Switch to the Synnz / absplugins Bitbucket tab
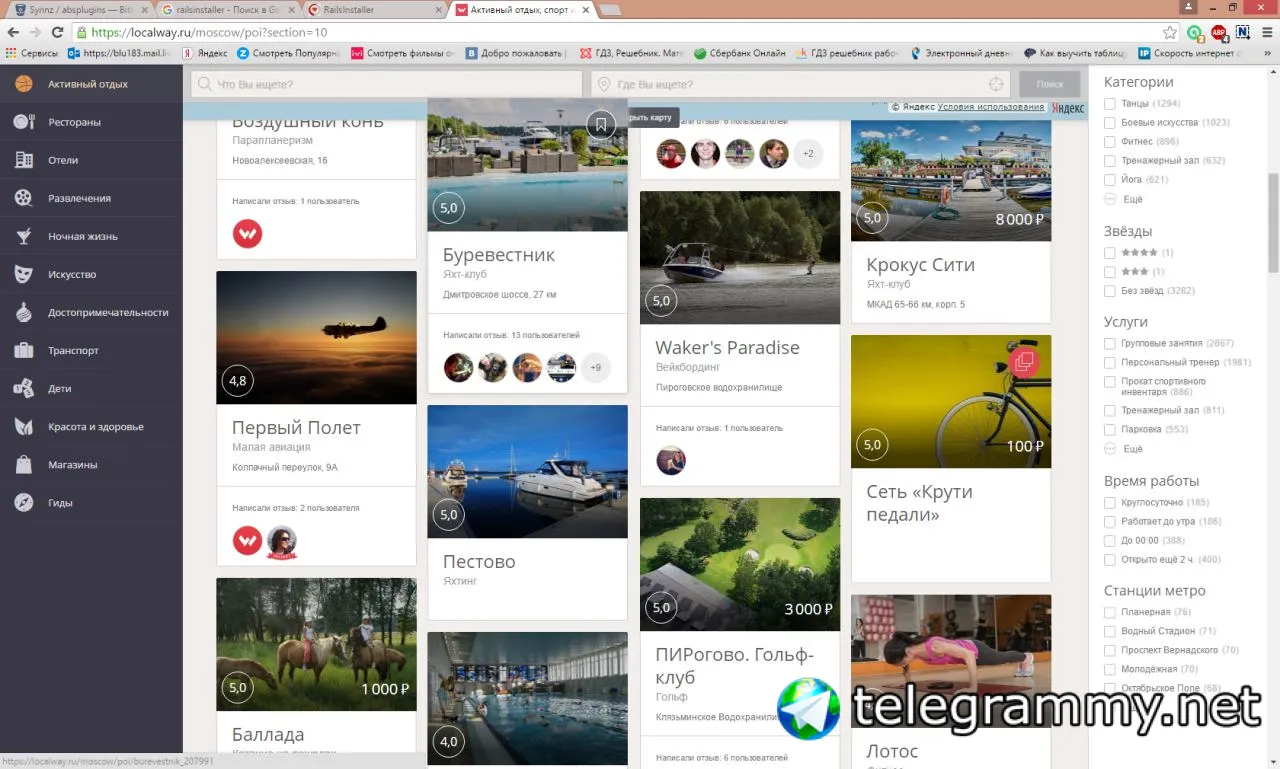1280x769 pixels. click(x=81, y=9)
